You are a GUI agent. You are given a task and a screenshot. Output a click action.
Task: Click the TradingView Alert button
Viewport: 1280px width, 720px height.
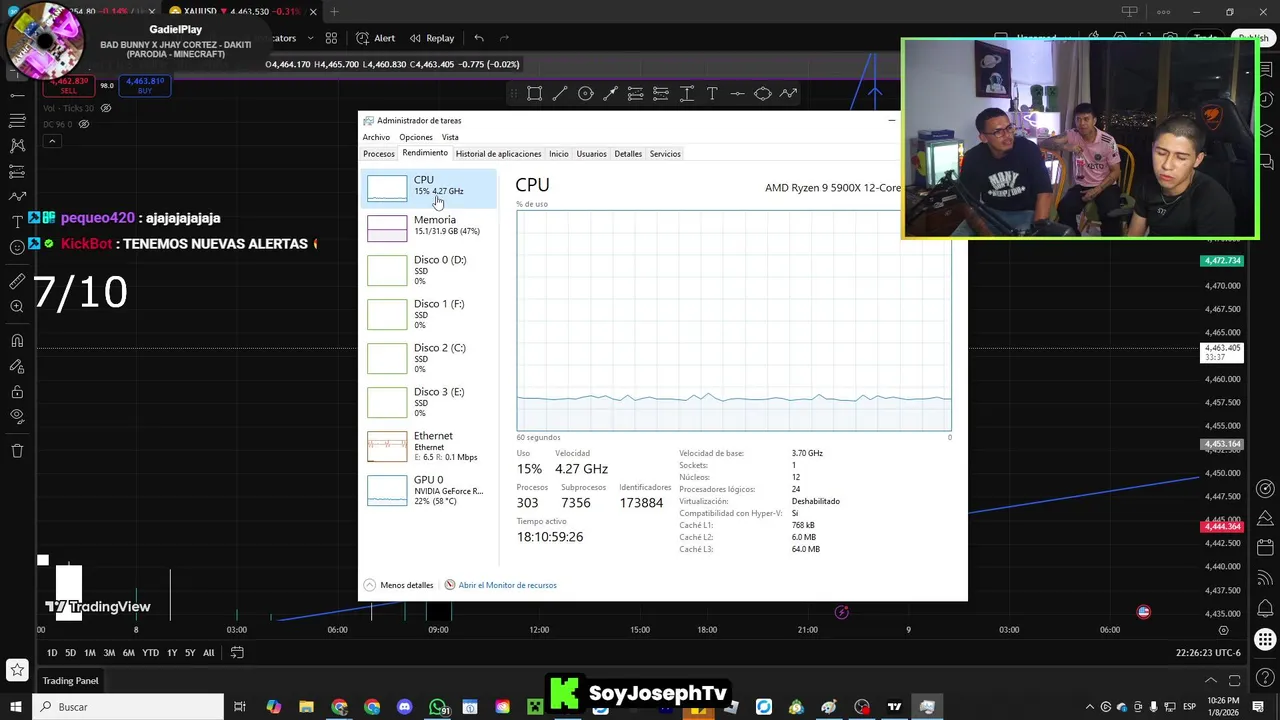(x=375, y=38)
